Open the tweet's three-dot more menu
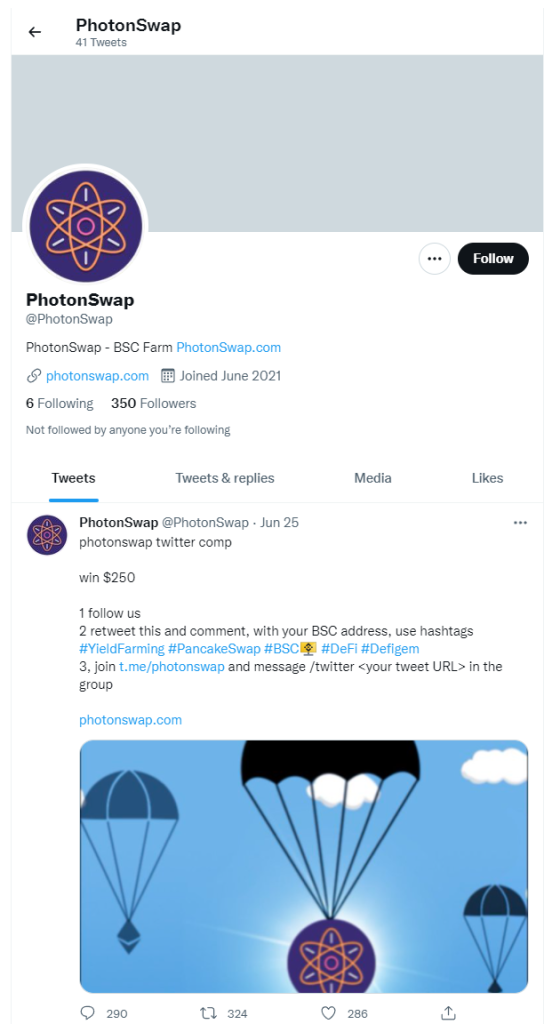 tap(520, 522)
